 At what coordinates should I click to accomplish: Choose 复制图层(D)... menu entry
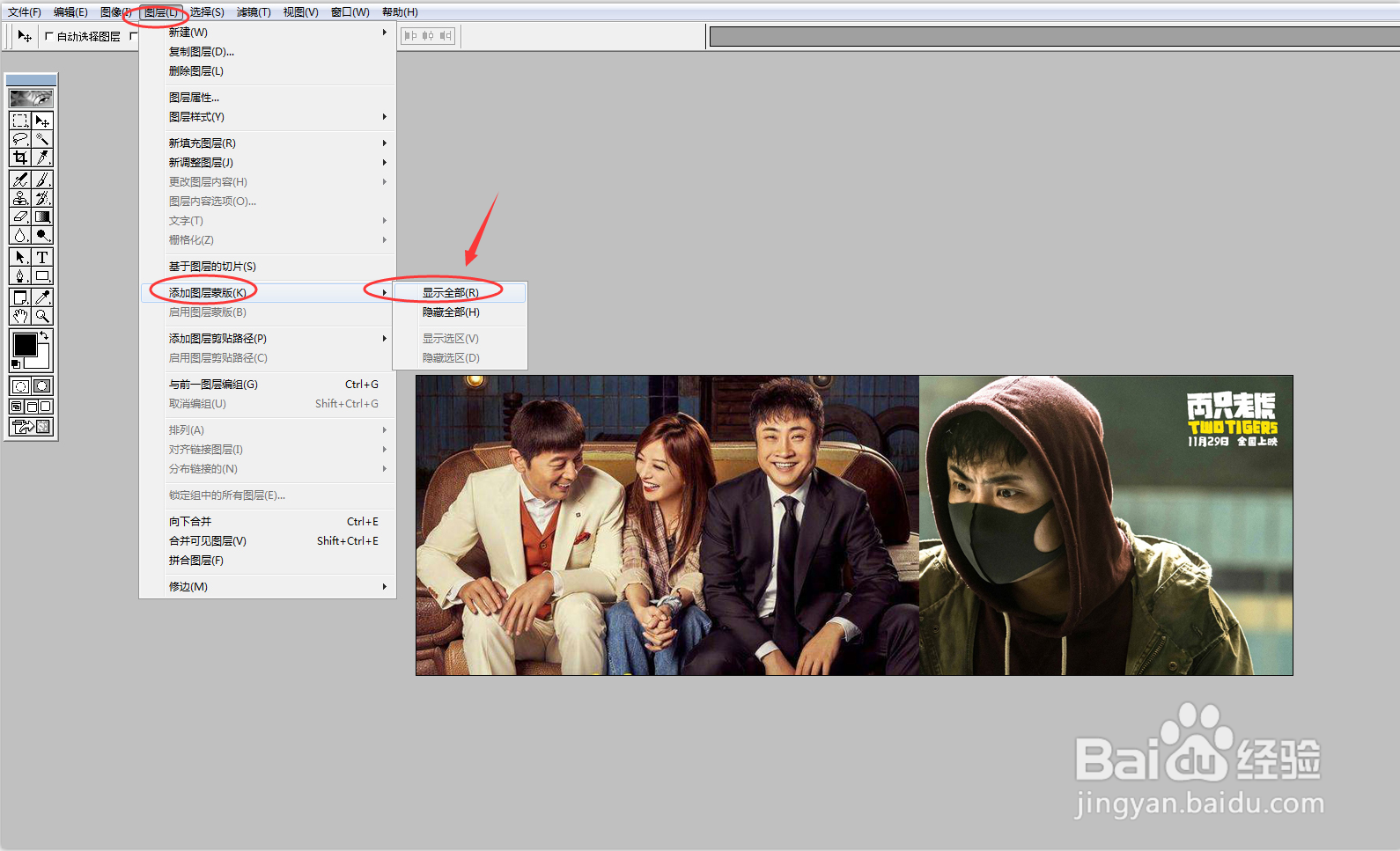[x=269, y=52]
